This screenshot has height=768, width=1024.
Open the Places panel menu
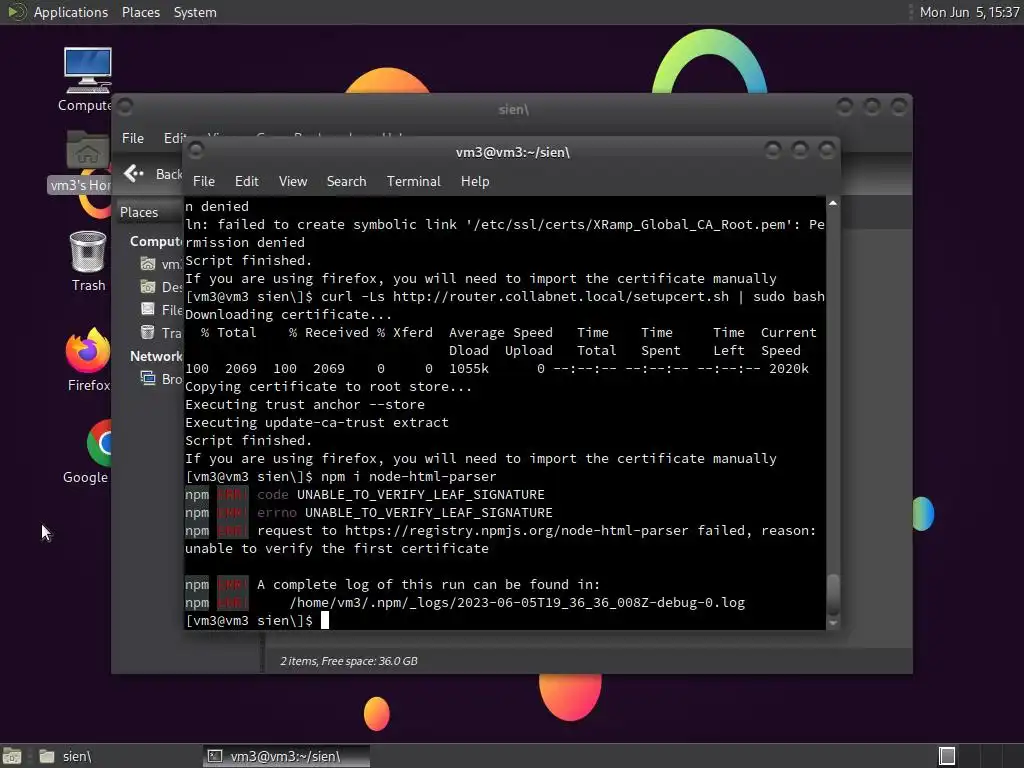[x=140, y=12]
